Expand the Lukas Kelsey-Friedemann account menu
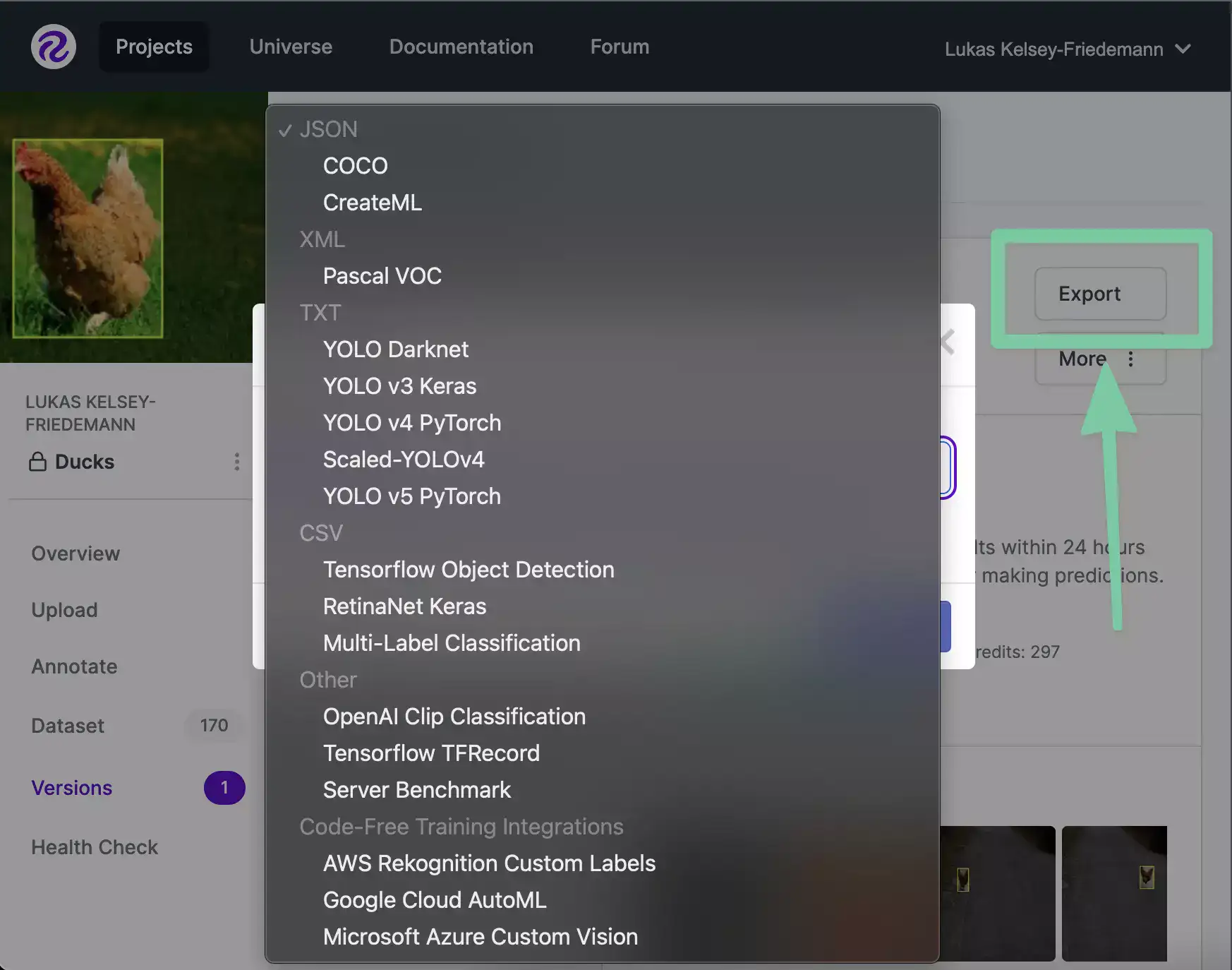Image resolution: width=1232 pixels, height=970 pixels. click(1068, 49)
